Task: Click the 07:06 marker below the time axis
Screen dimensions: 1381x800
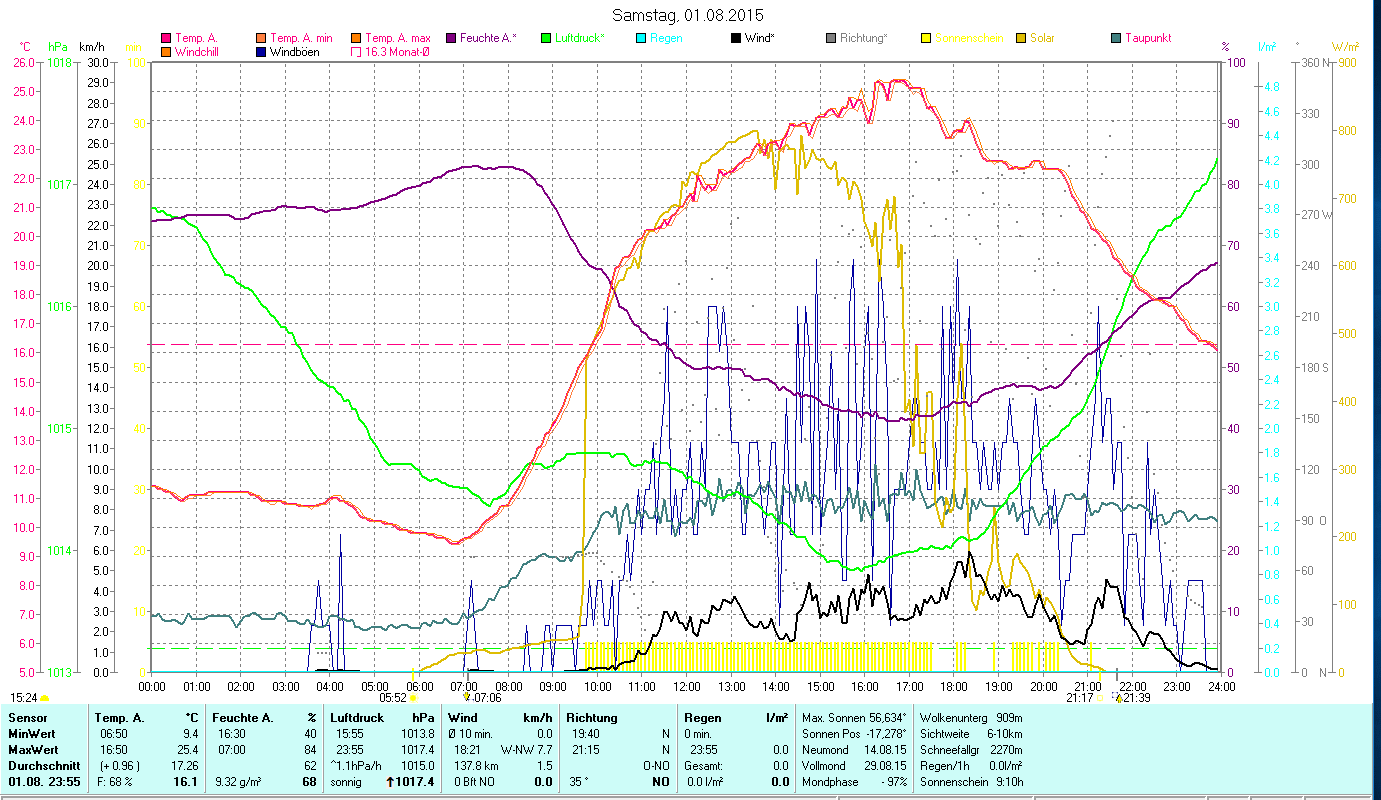Action: 486,698
